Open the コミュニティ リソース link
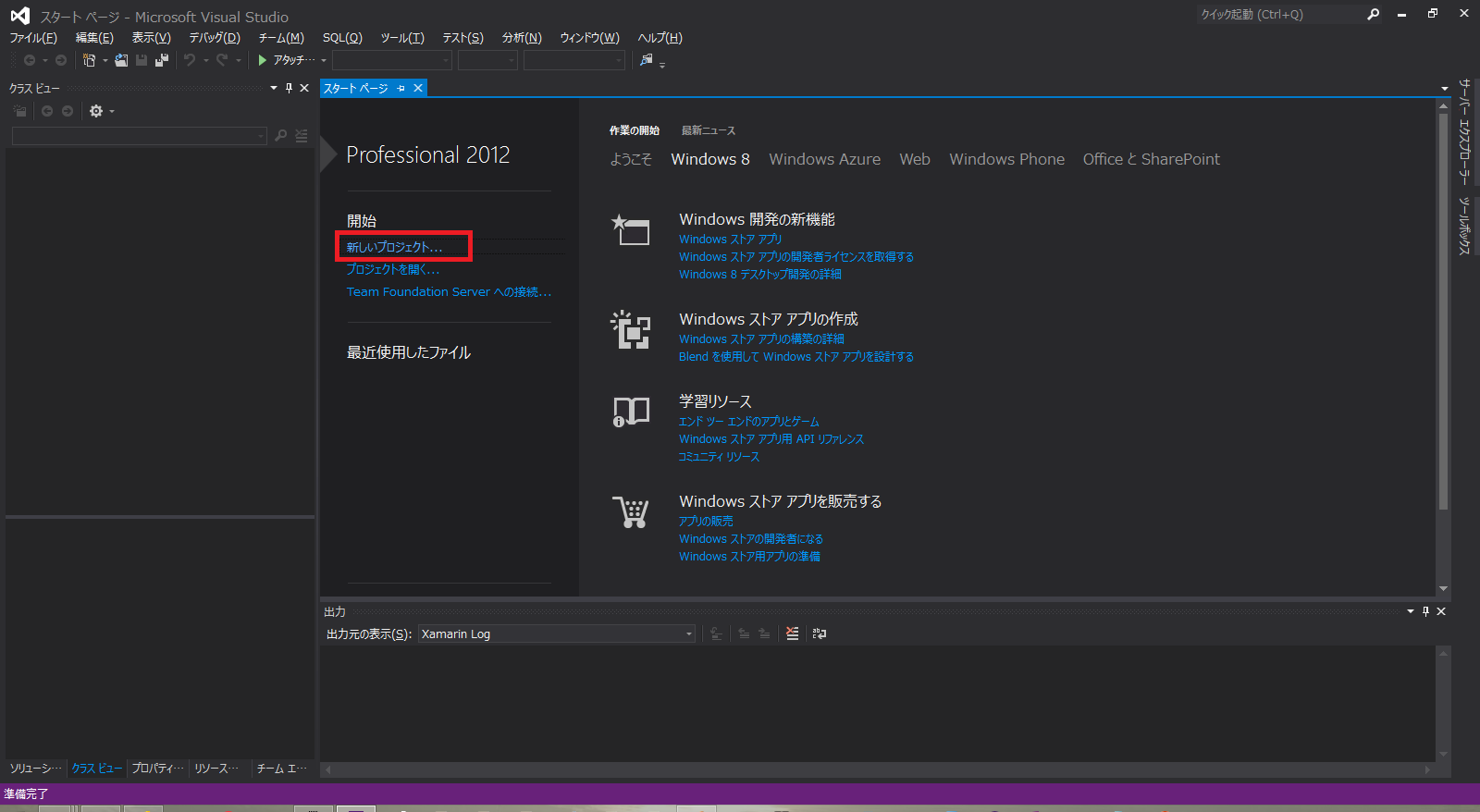This screenshot has height=812, width=1480. coord(719,456)
